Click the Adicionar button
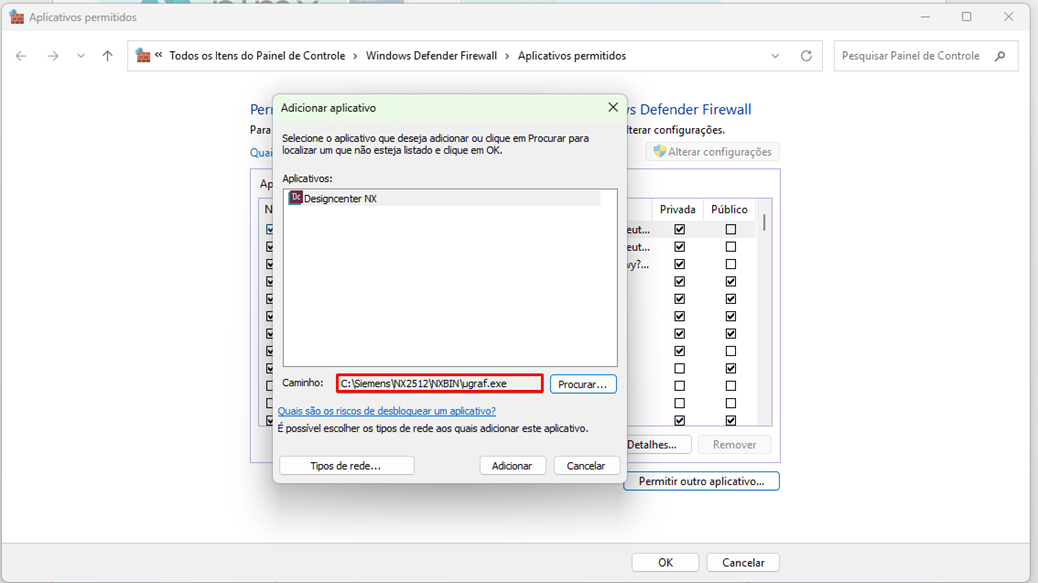1038x583 pixels. 512,466
